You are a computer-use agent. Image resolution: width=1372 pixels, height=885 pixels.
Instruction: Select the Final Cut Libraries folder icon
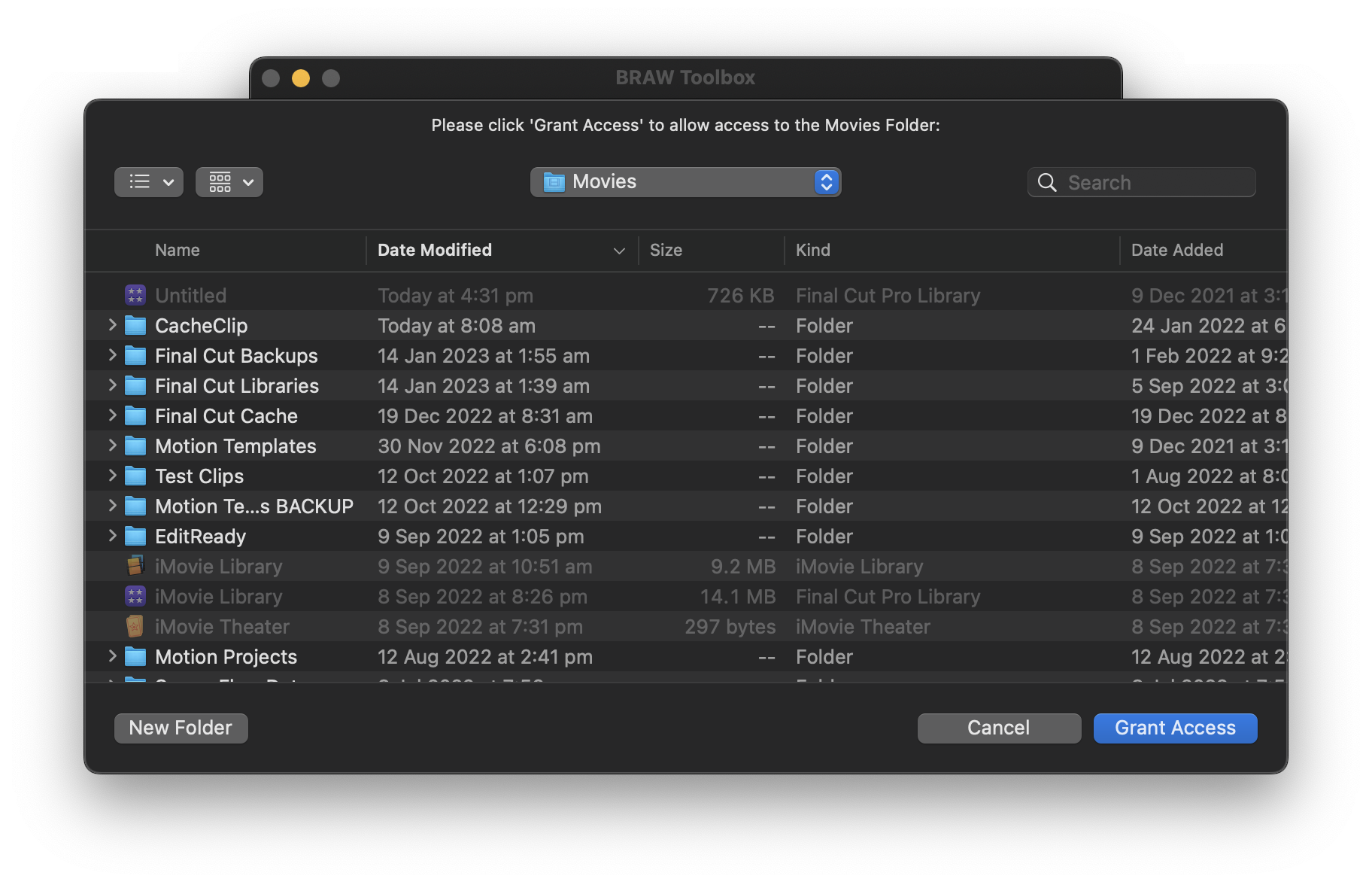click(x=135, y=386)
